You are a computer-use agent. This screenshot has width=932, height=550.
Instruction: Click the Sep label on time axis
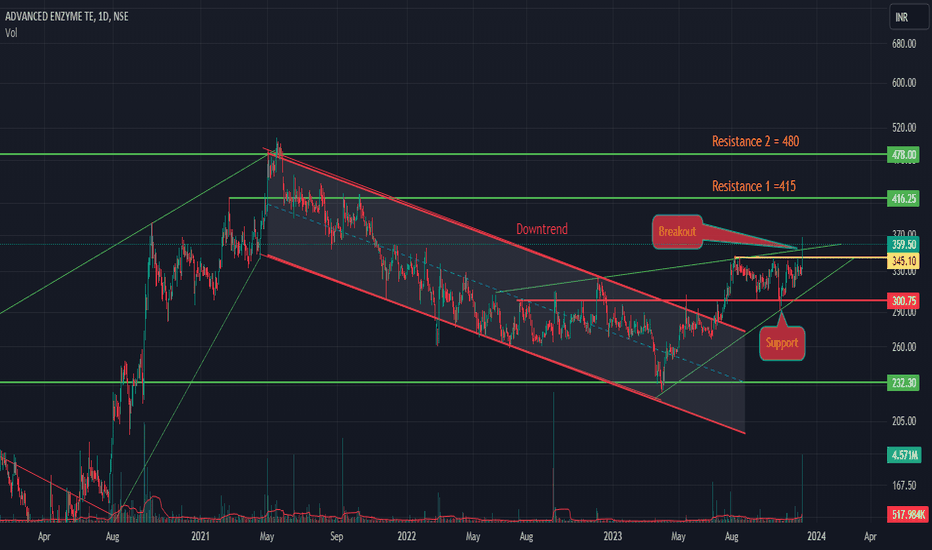click(336, 536)
